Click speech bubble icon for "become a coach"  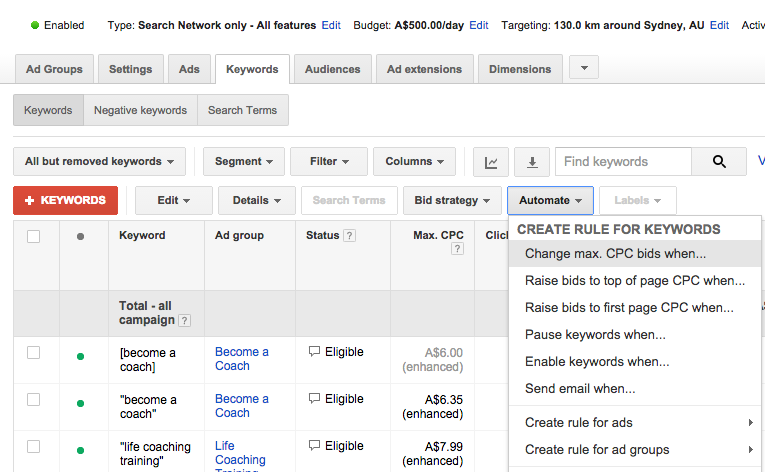pyautogui.click(x=315, y=398)
